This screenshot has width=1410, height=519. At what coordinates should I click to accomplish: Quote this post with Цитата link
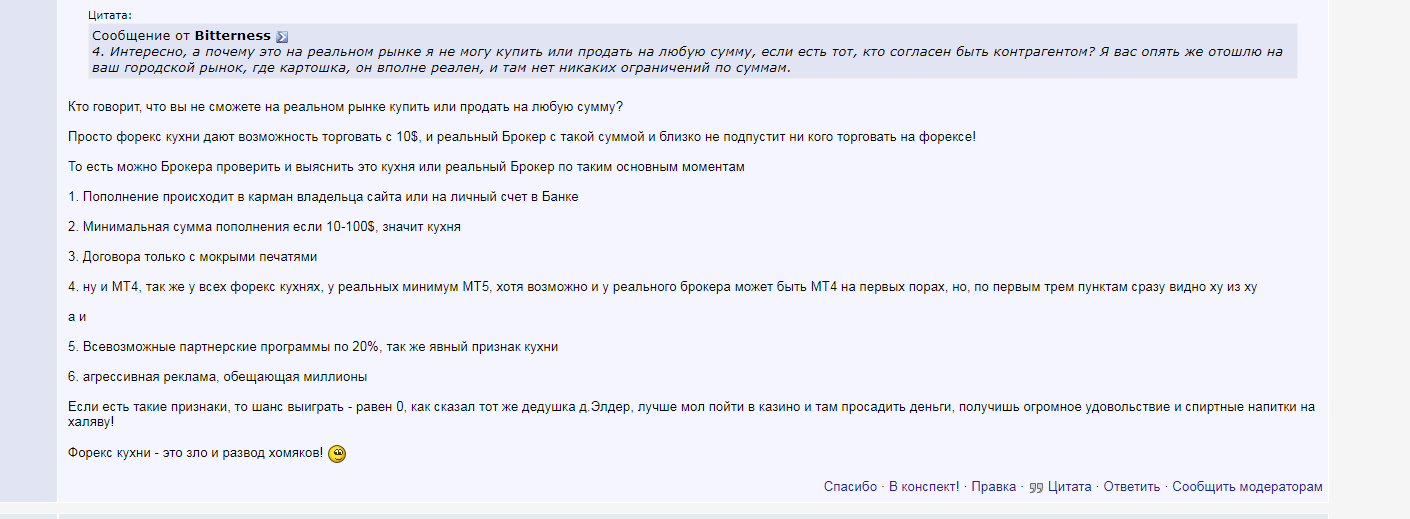click(1069, 487)
